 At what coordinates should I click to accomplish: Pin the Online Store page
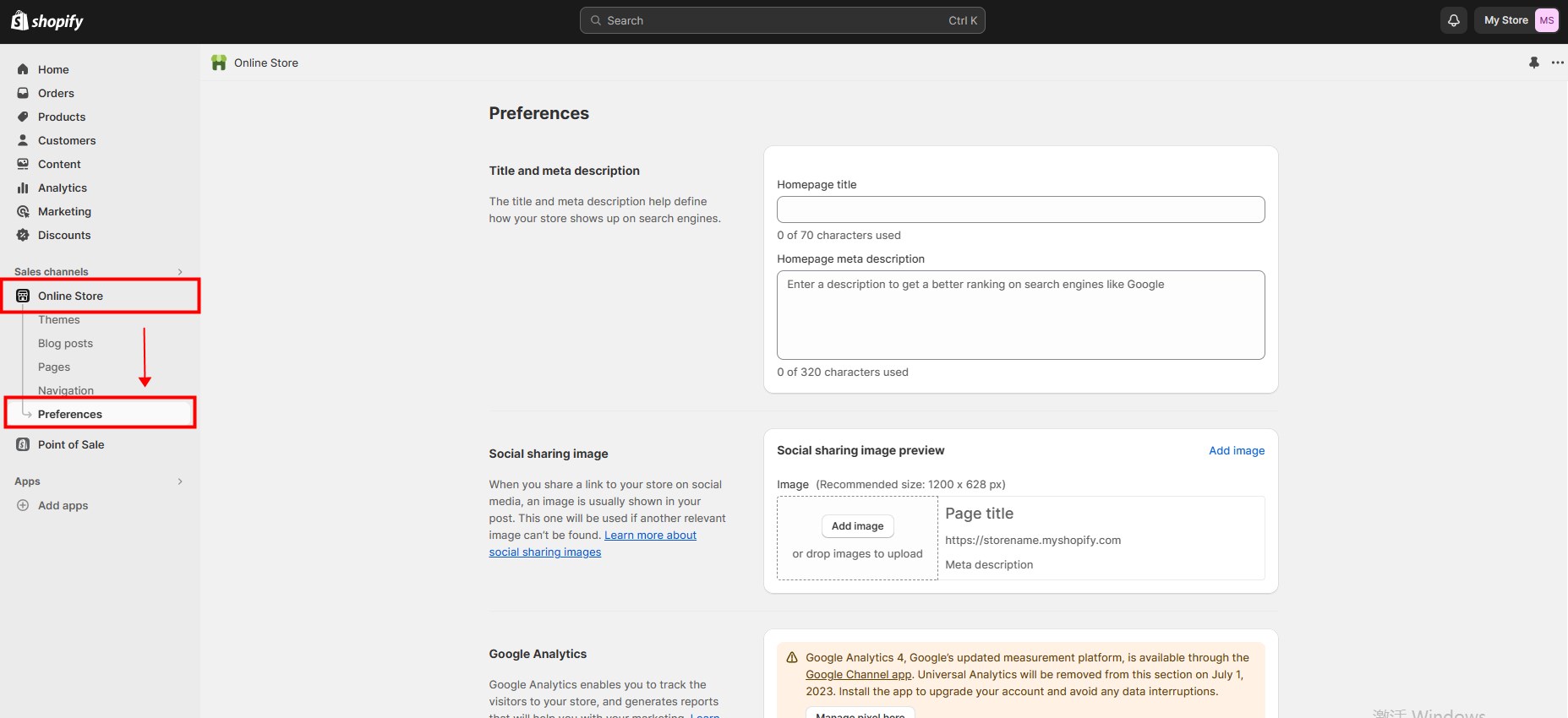tap(1533, 63)
